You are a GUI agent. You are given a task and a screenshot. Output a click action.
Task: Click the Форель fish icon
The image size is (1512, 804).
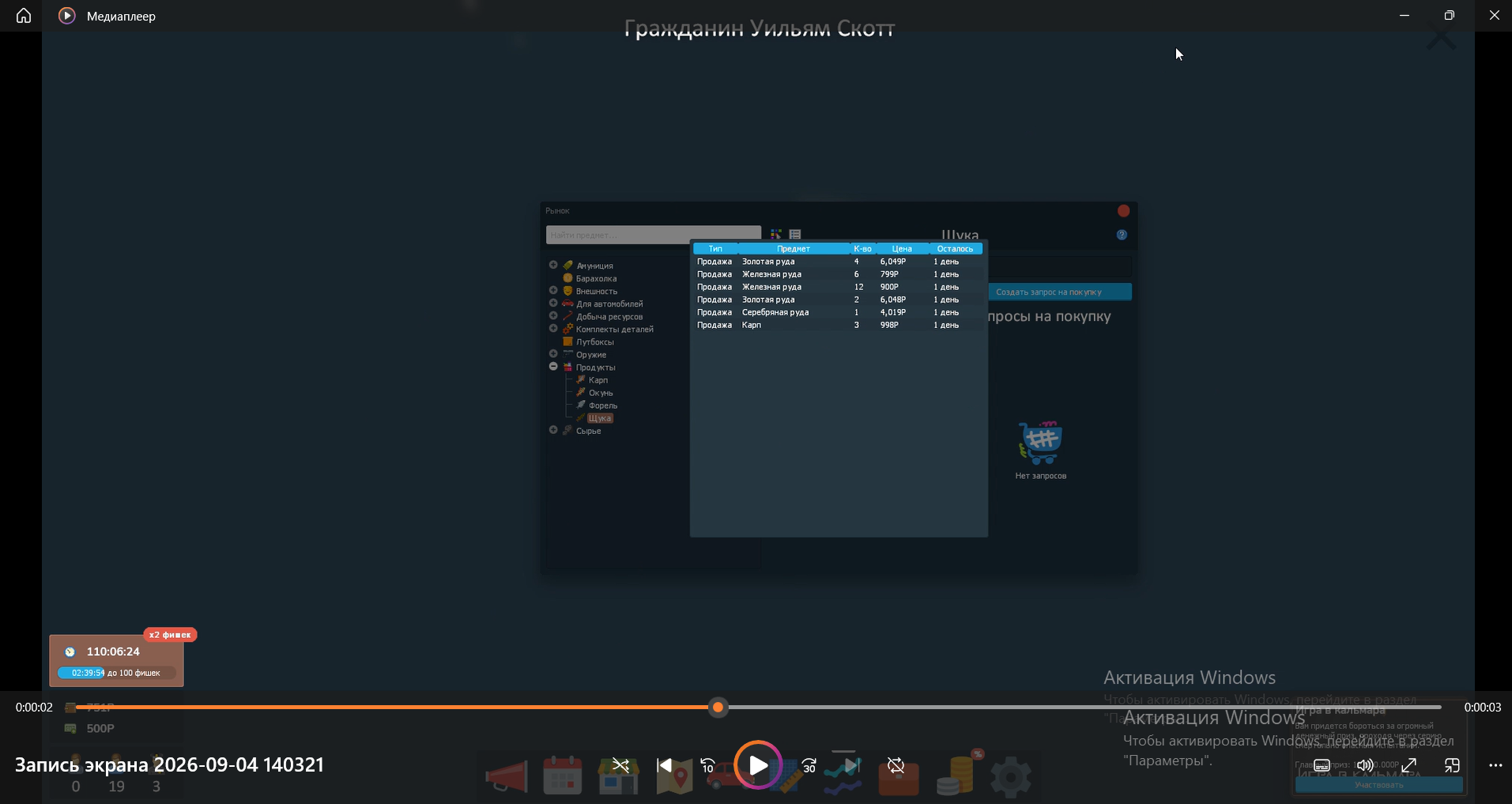[x=581, y=405]
